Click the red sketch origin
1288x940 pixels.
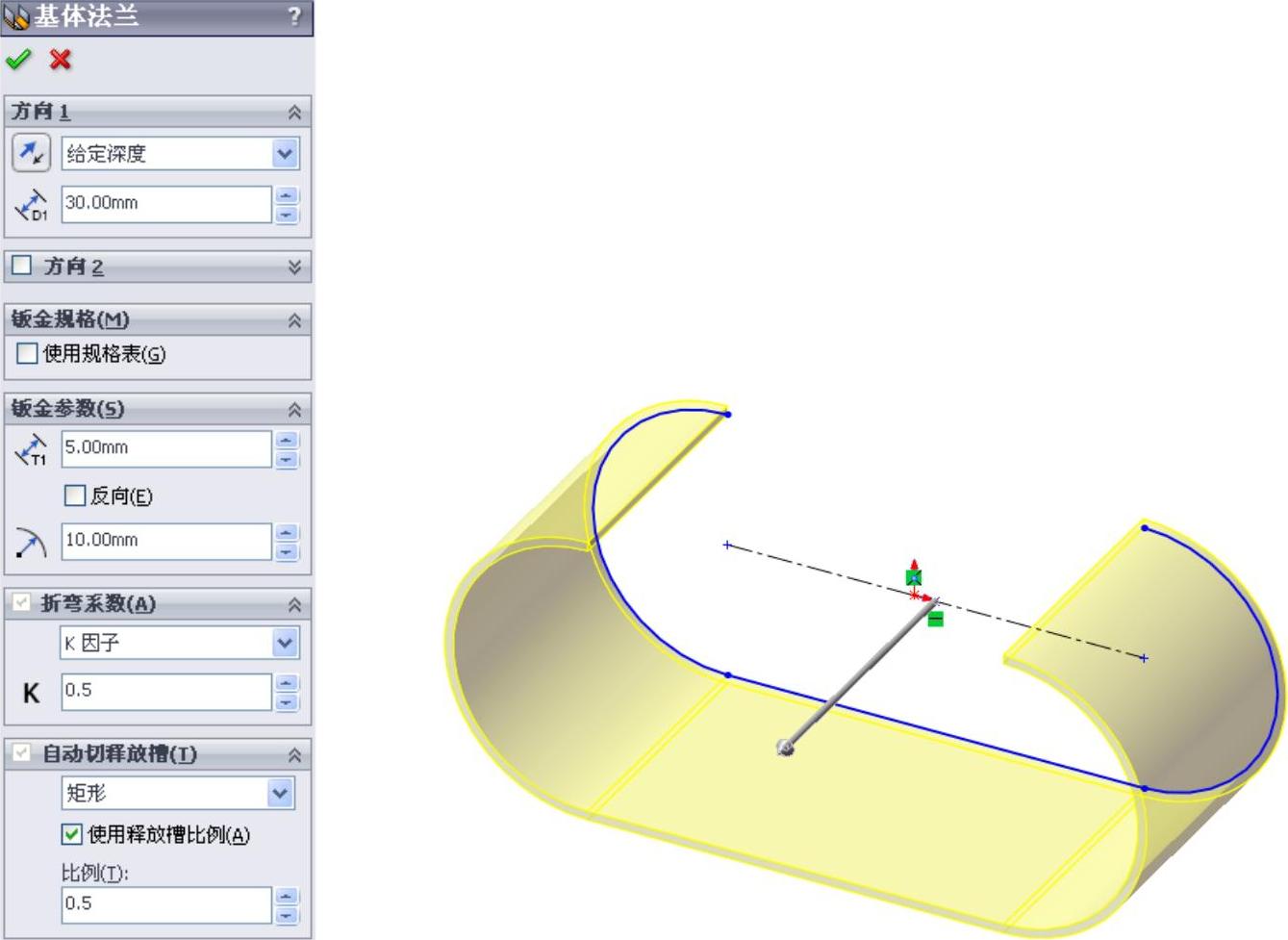click(x=915, y=596)
